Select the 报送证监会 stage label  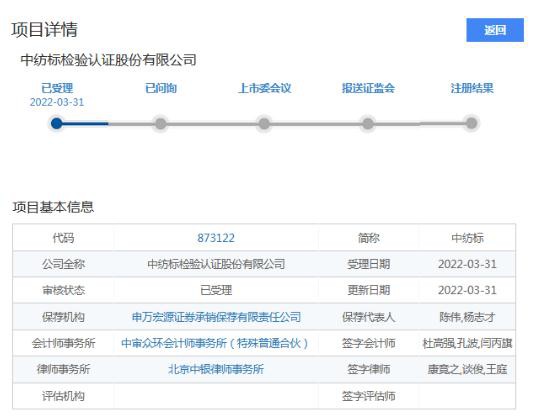pyautogui.click(x=368, y=88)
